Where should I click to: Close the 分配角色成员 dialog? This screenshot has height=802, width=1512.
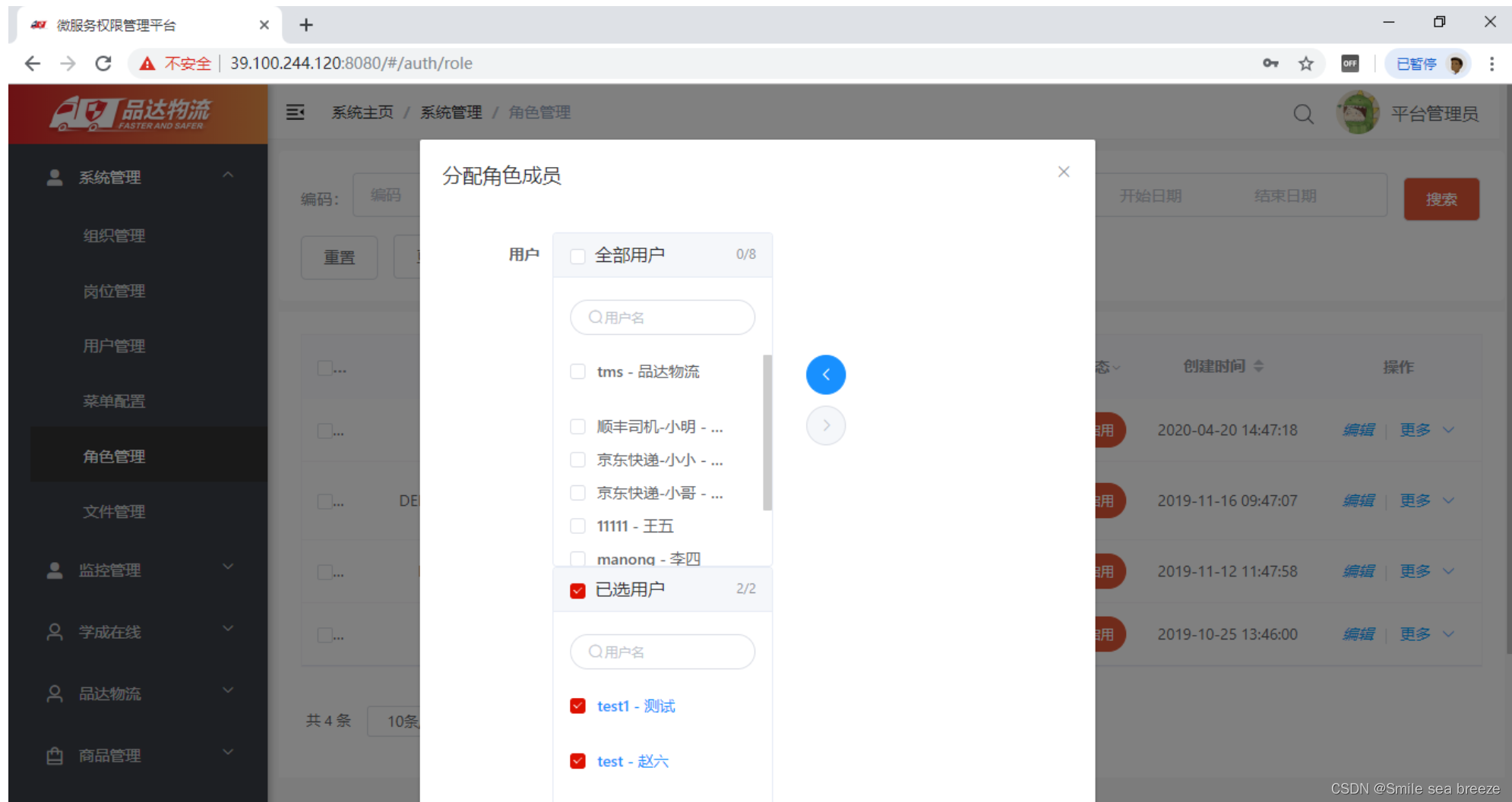(1064, 172)
